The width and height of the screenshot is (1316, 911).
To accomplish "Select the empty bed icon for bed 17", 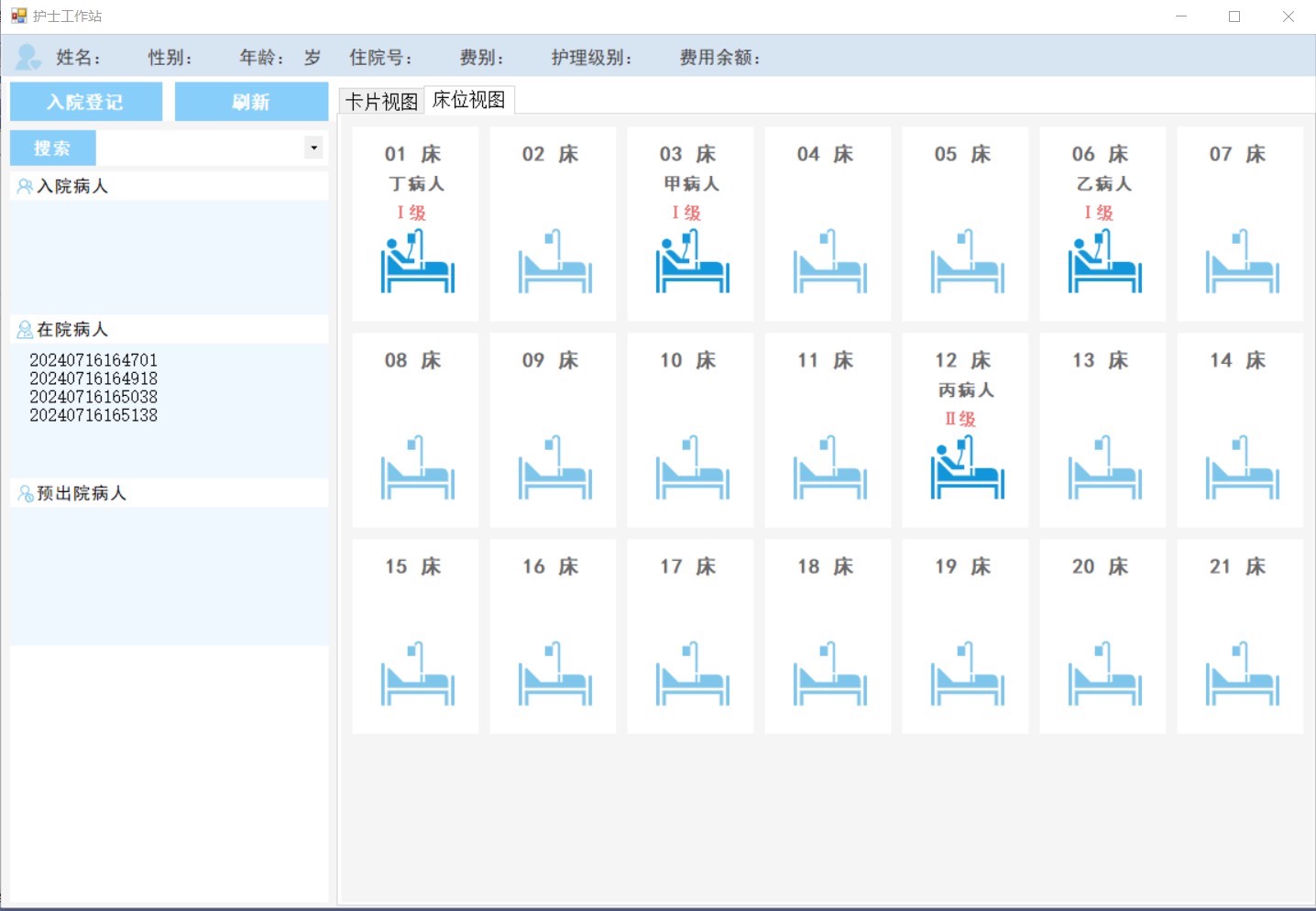I will (692, 674).
